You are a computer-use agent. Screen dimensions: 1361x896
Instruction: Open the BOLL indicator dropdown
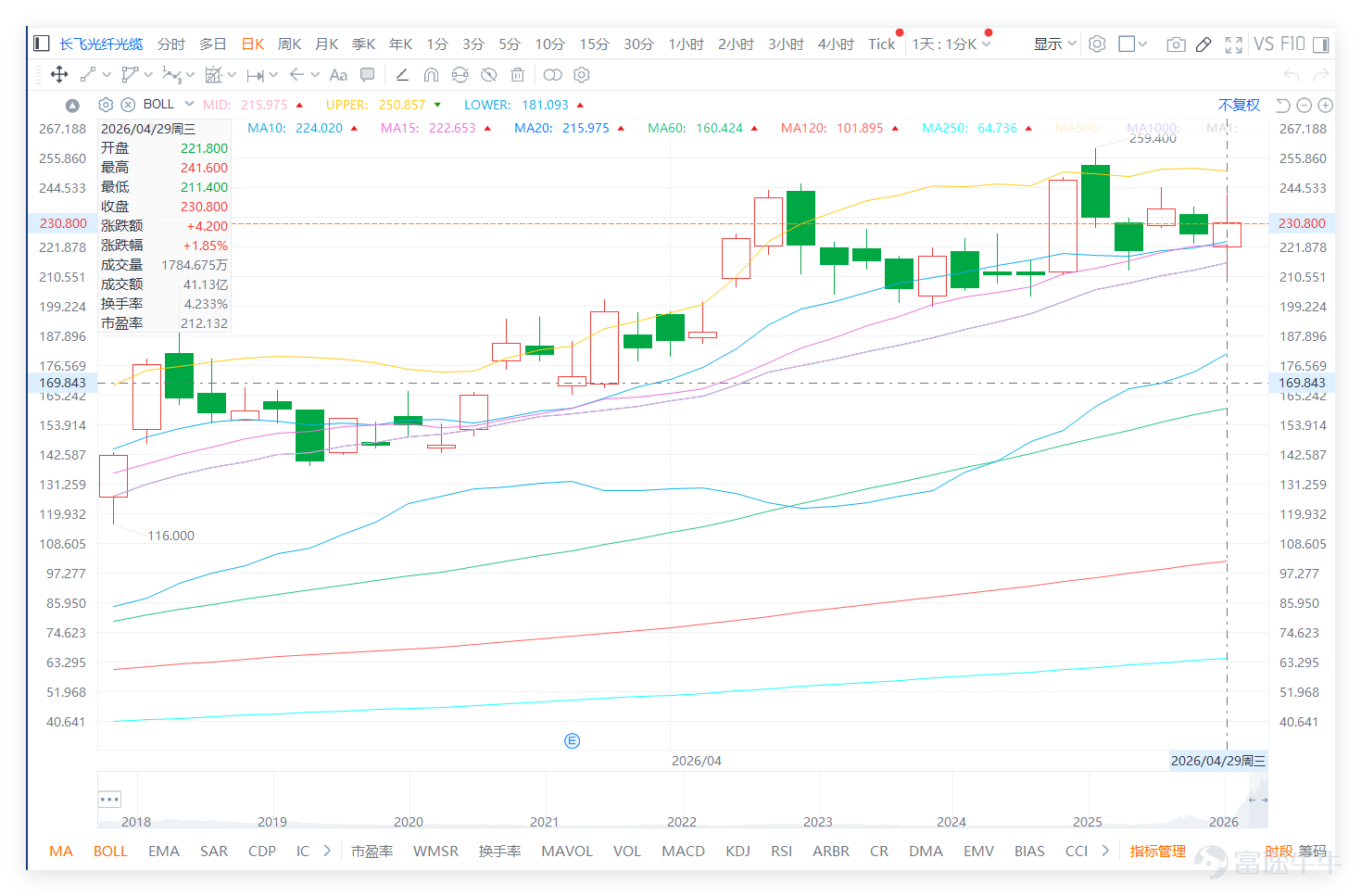click(x=189, y=104)
